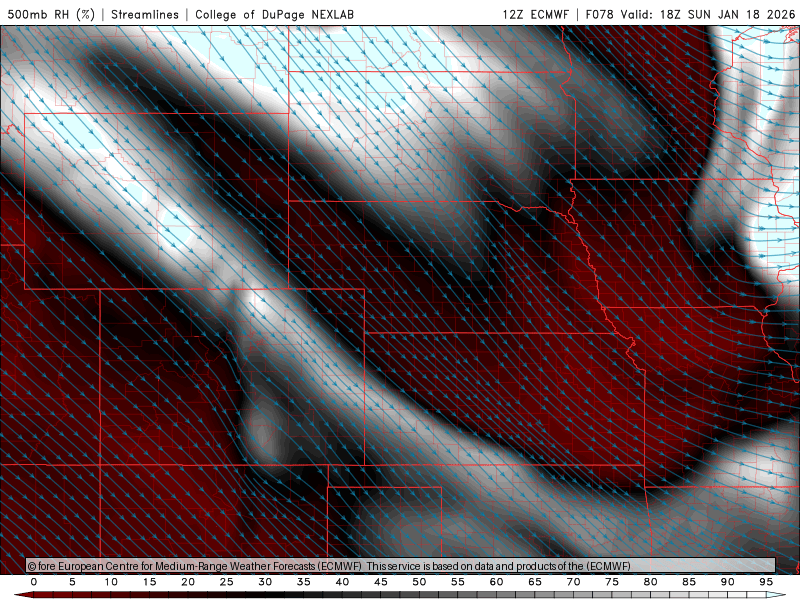
Task: Pick the "85" colorbar label
Action: (x=689, y=582)
